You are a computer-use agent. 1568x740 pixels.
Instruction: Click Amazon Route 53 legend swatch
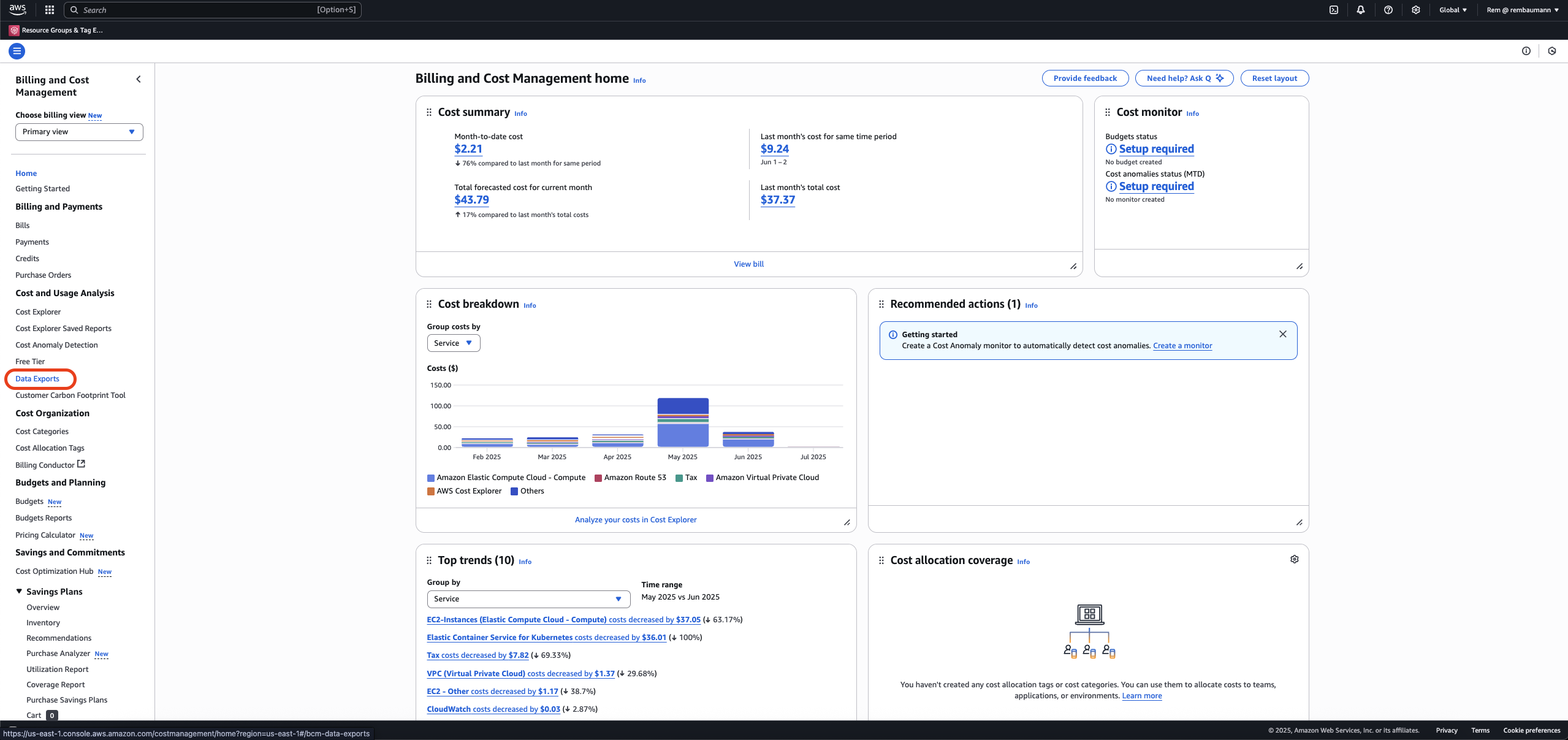[598, 478]
